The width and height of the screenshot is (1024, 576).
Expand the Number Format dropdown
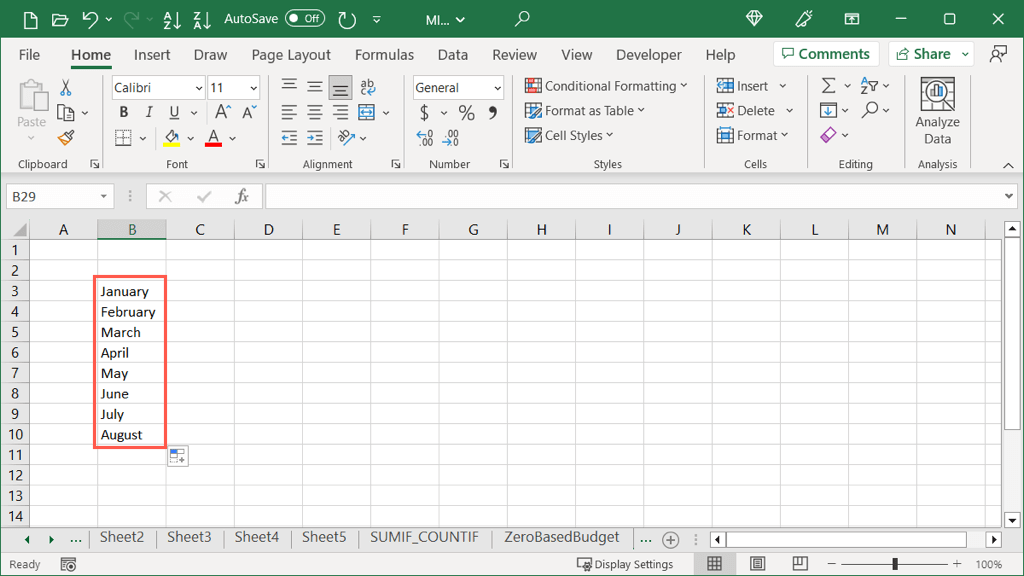tap(497, 88)
